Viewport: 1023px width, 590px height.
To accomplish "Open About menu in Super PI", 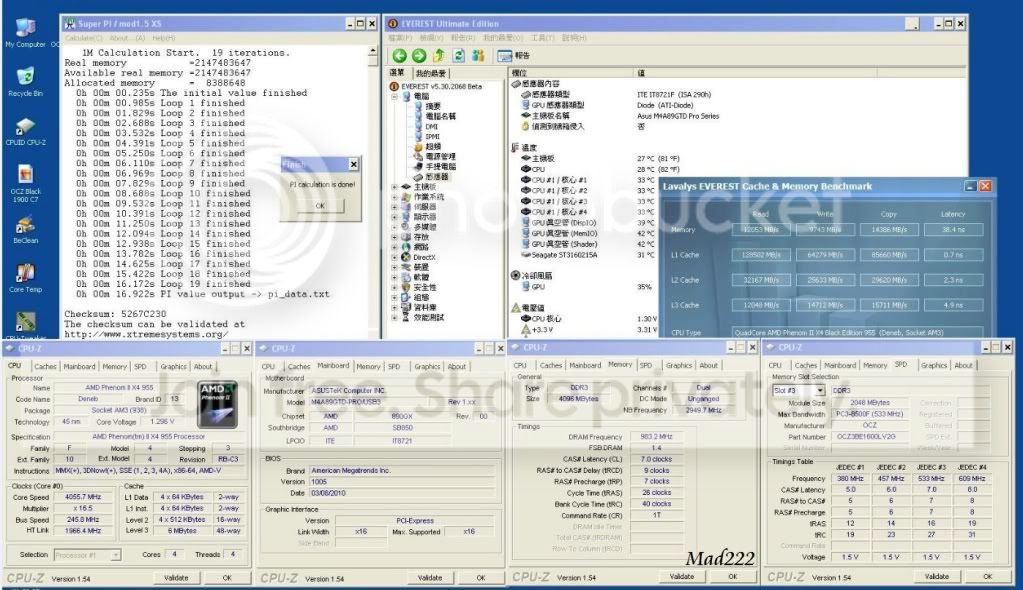I will tap(127, 38).
